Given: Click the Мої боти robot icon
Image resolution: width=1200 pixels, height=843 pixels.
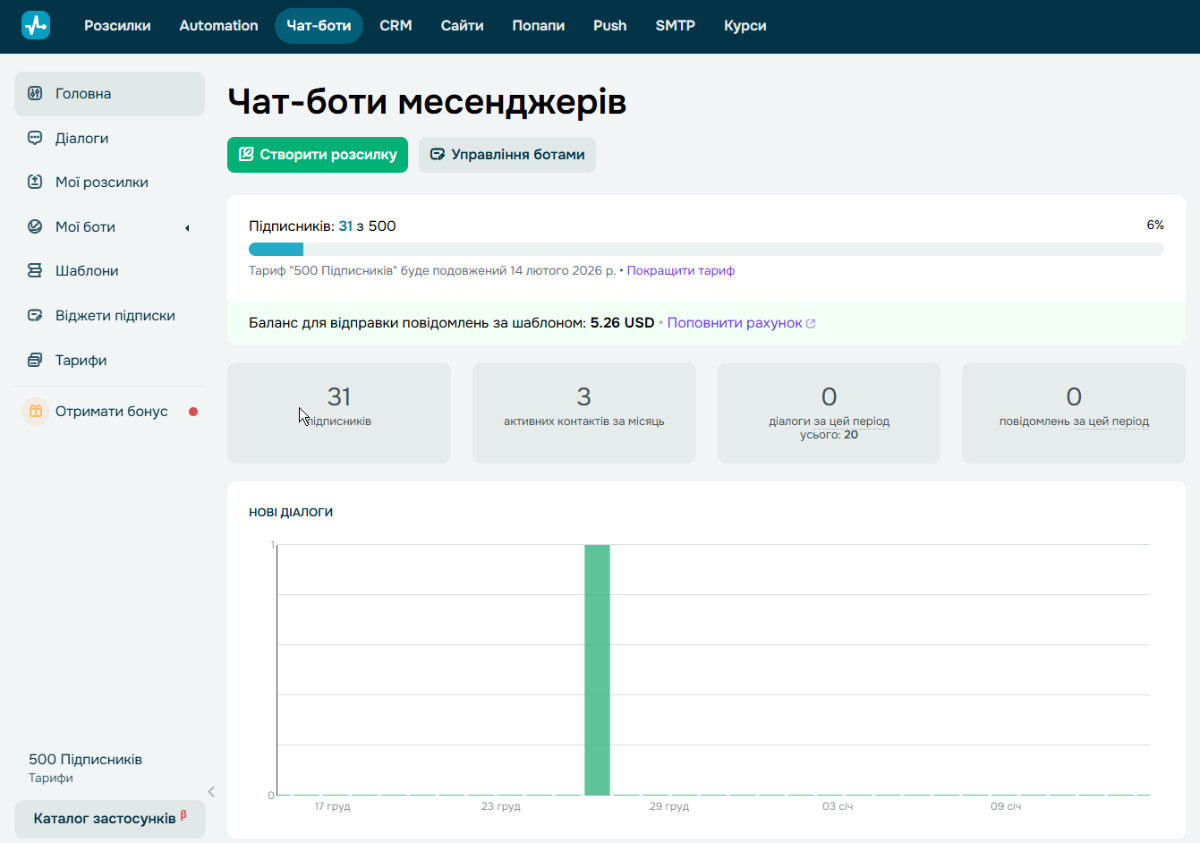Looking at the screenshot, I should [34, 227].
